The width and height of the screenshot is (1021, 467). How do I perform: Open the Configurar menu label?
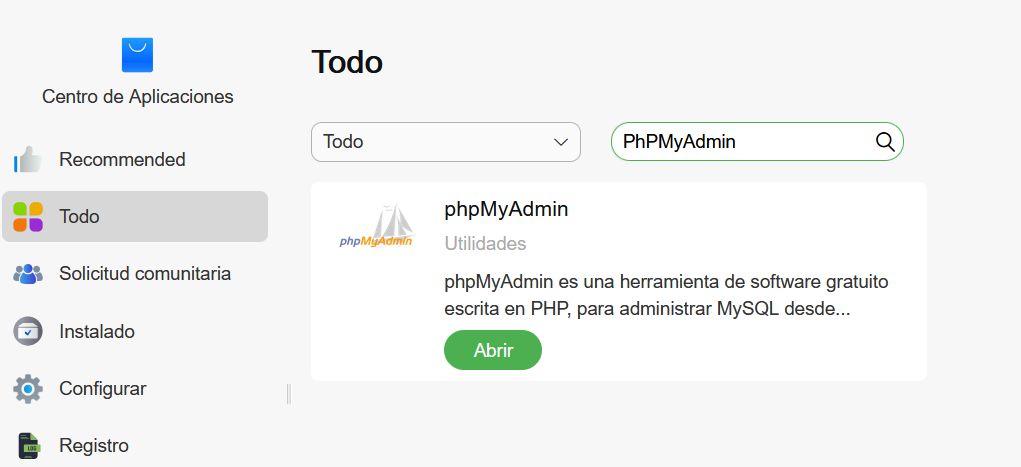(x=103, y=389)
